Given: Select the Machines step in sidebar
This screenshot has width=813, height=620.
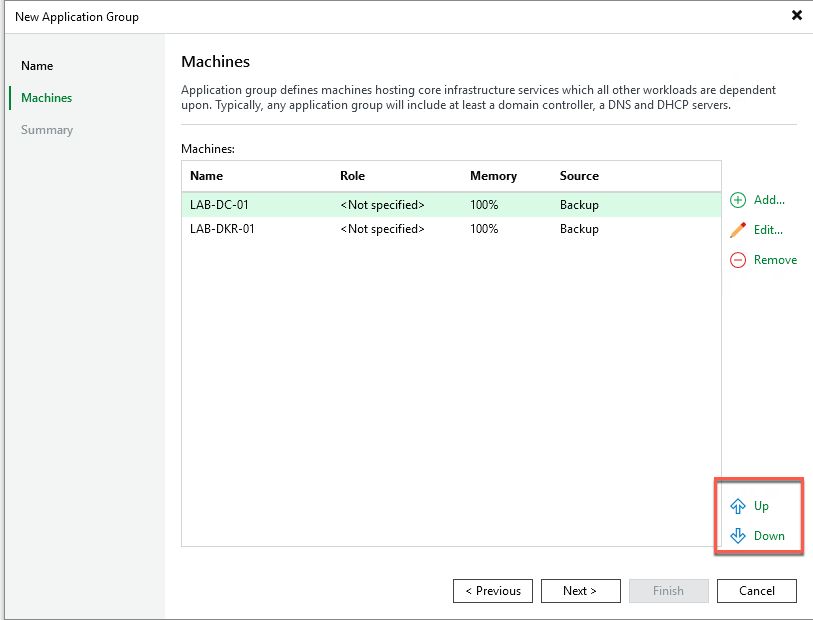Looking at the screenshot, I should (46, 98).
